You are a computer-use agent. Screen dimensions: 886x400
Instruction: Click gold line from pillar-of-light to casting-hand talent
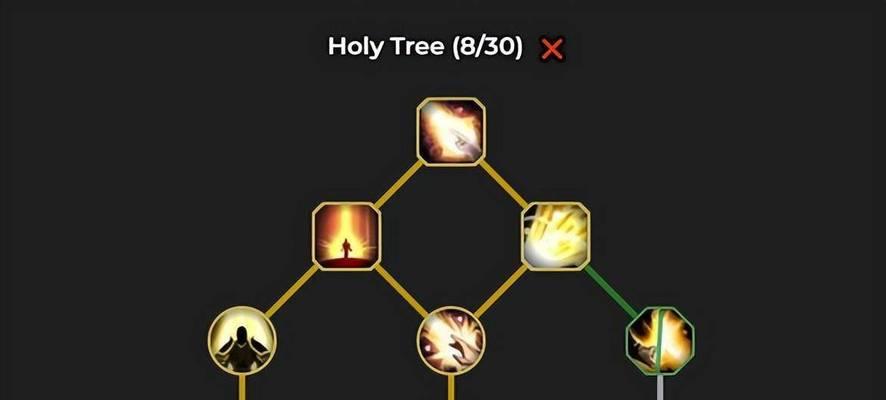pyautogui.click(x=401, y=290)
